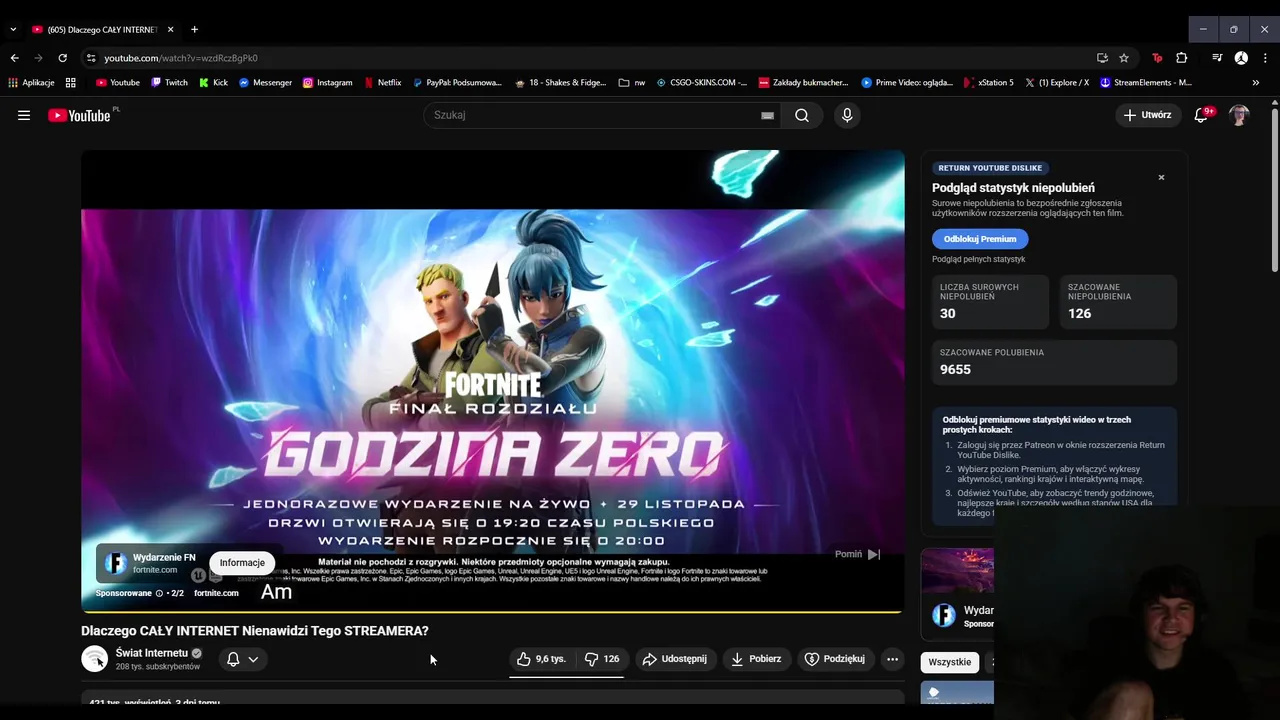Dislike the video showing 126

[x=602, y=659]
